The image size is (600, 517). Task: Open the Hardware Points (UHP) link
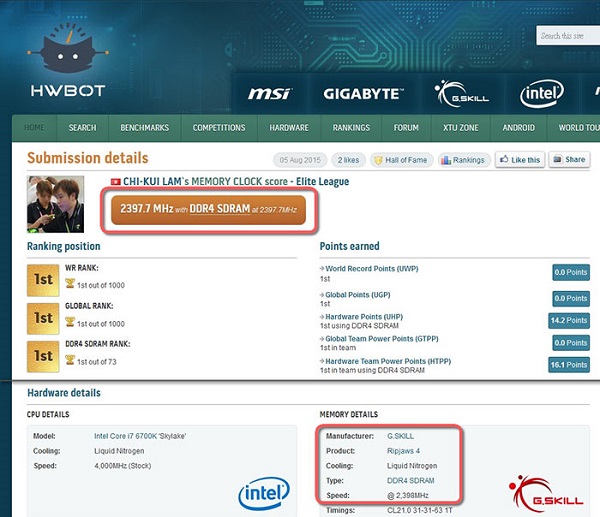[364, 316]
